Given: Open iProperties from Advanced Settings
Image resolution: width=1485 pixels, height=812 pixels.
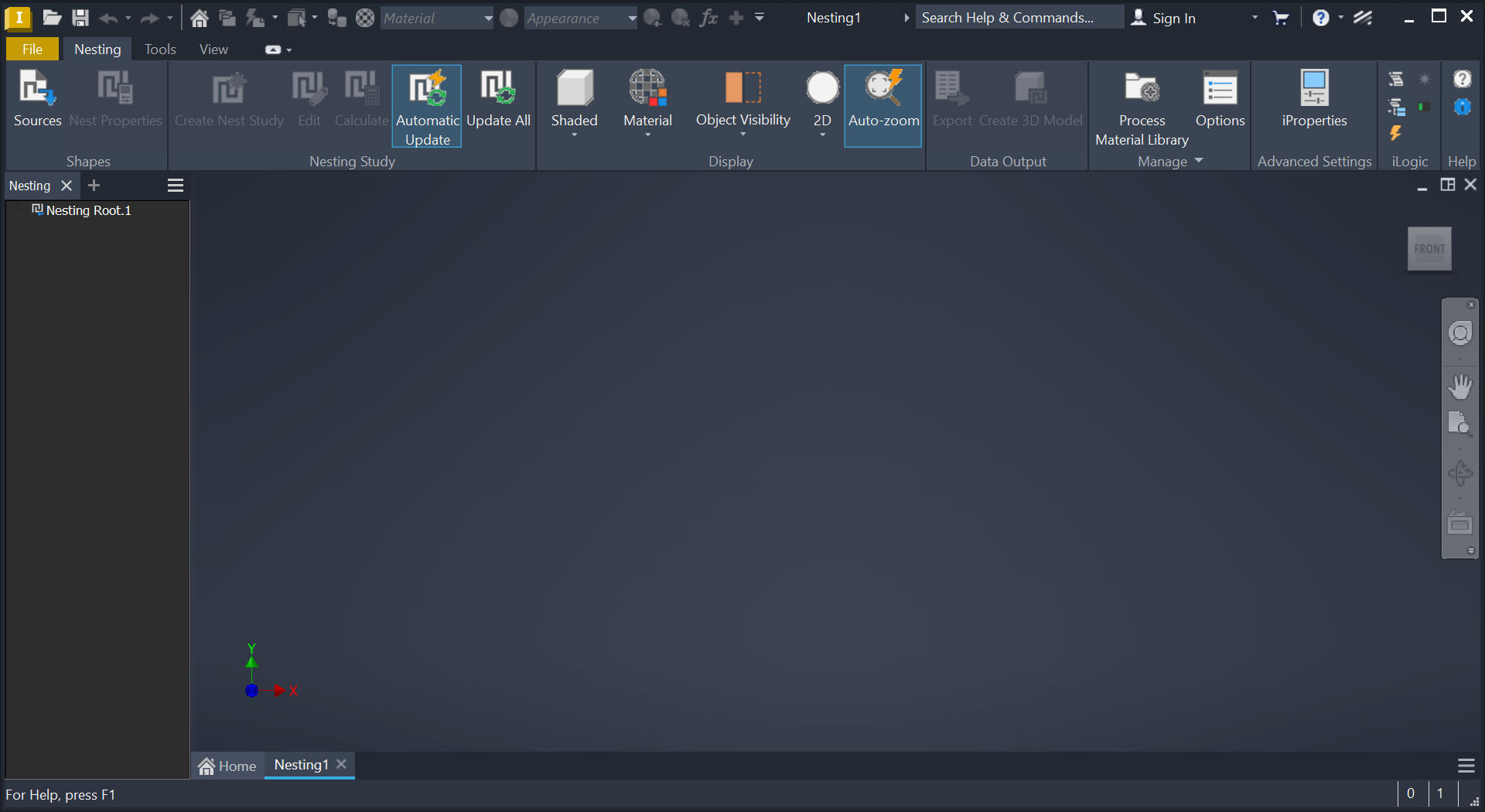Looking at the screenshot, I should tap(1314, 99).
